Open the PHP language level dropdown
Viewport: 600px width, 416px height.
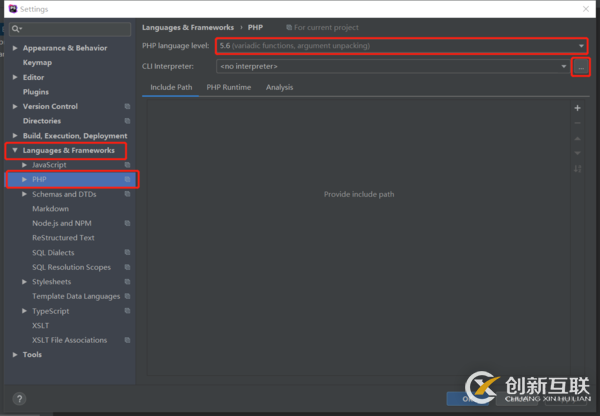[x=402, y=46]
